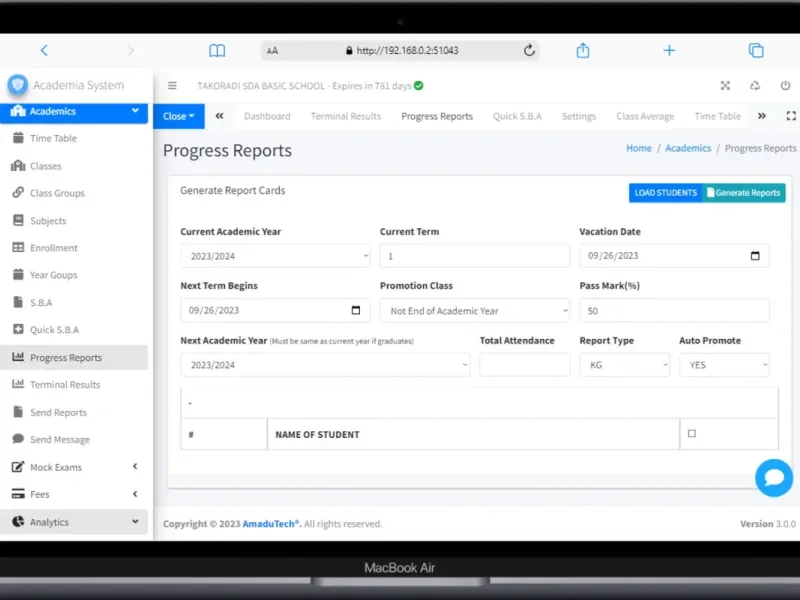Switch to the Terminal Results tab
800x600 pixels.
(x=346, y=116)
